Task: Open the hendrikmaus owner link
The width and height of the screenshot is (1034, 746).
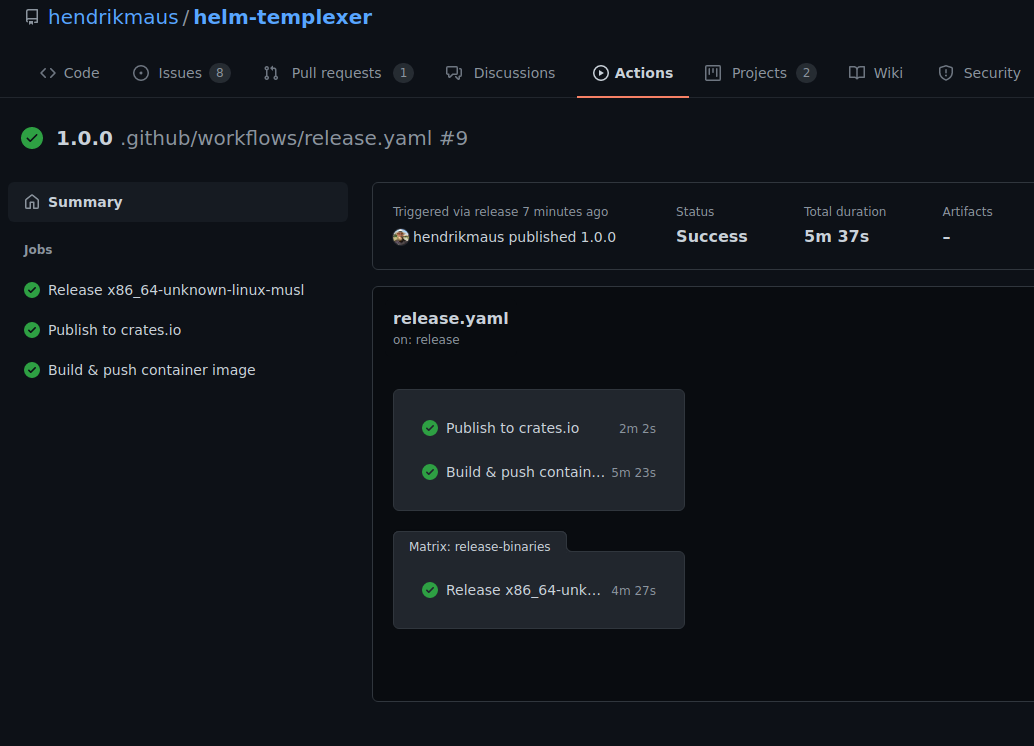Action: pos(113,17)
